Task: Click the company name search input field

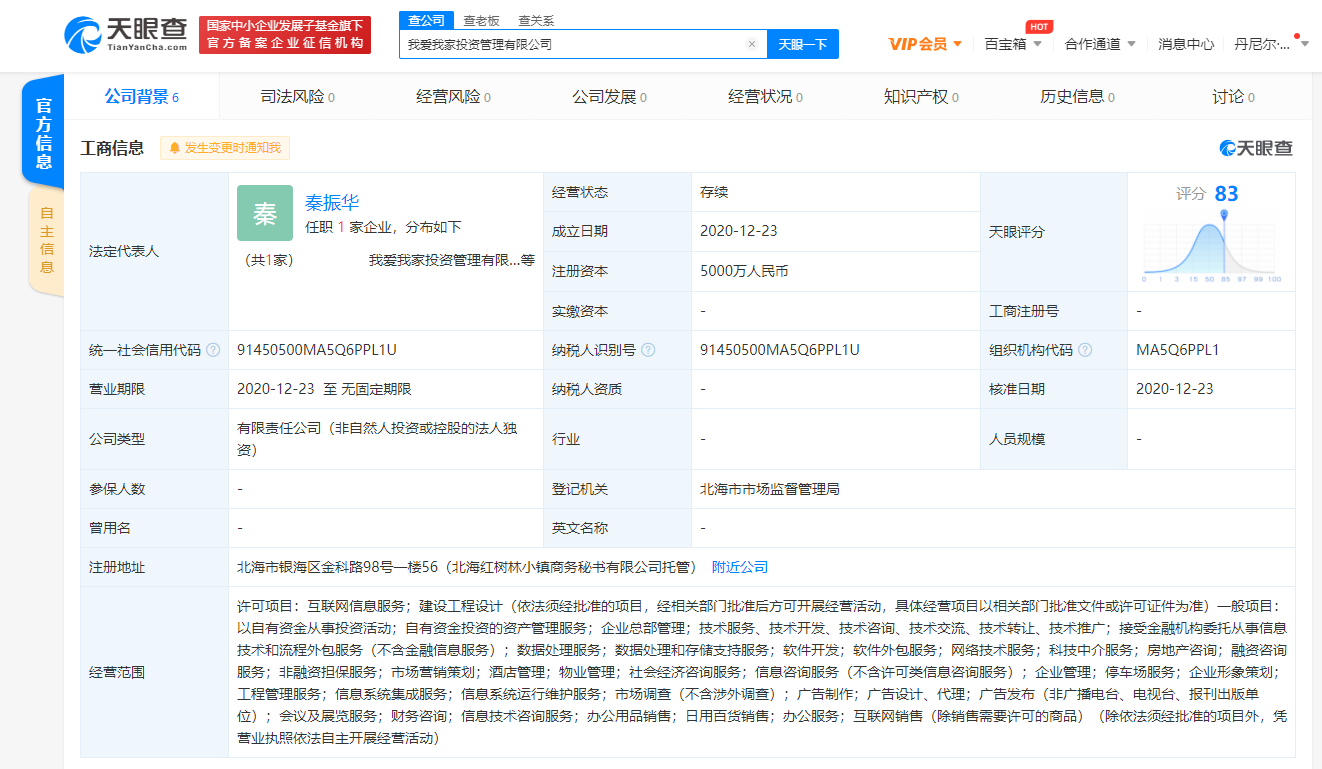Action: [575, 44]
